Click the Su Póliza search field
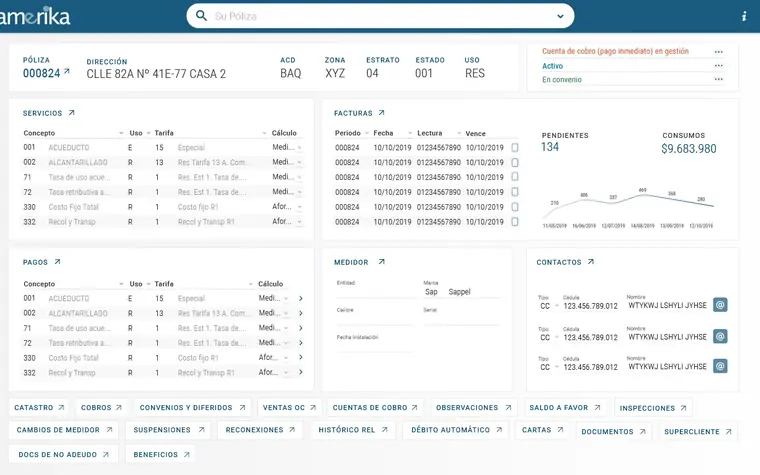760x475 pixels. 380,16
